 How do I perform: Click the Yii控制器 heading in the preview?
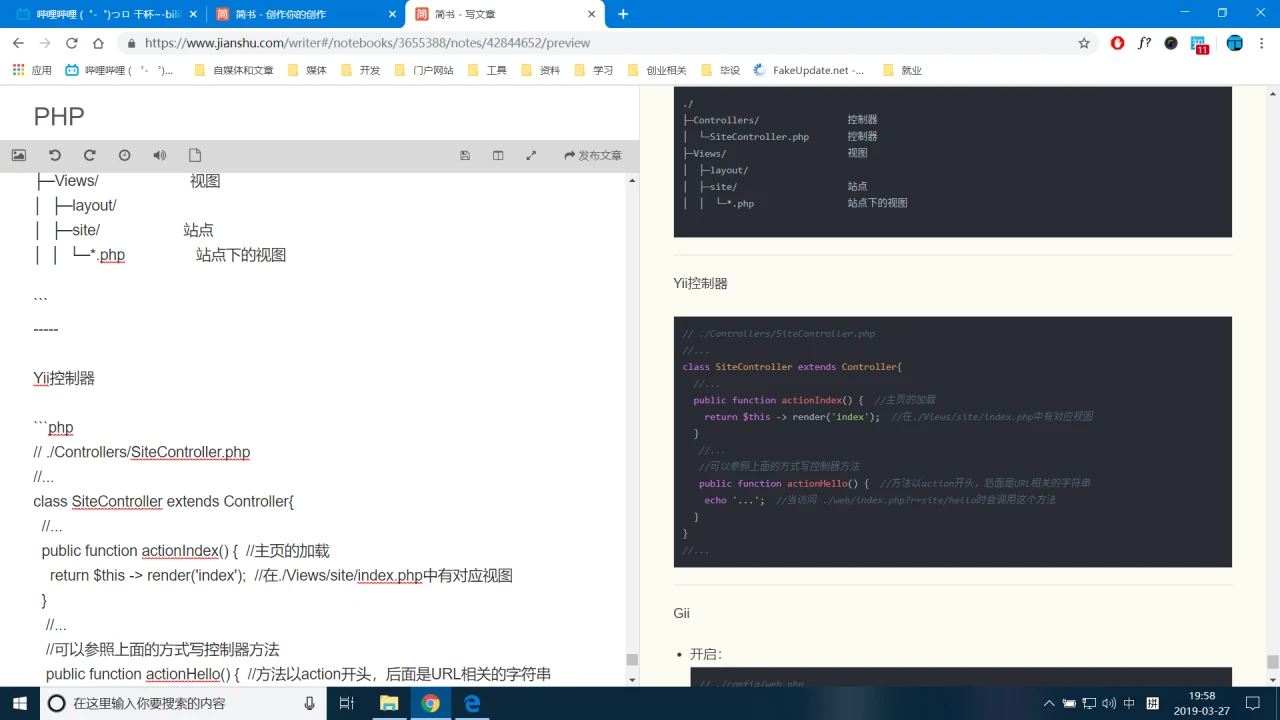point(701,283)
